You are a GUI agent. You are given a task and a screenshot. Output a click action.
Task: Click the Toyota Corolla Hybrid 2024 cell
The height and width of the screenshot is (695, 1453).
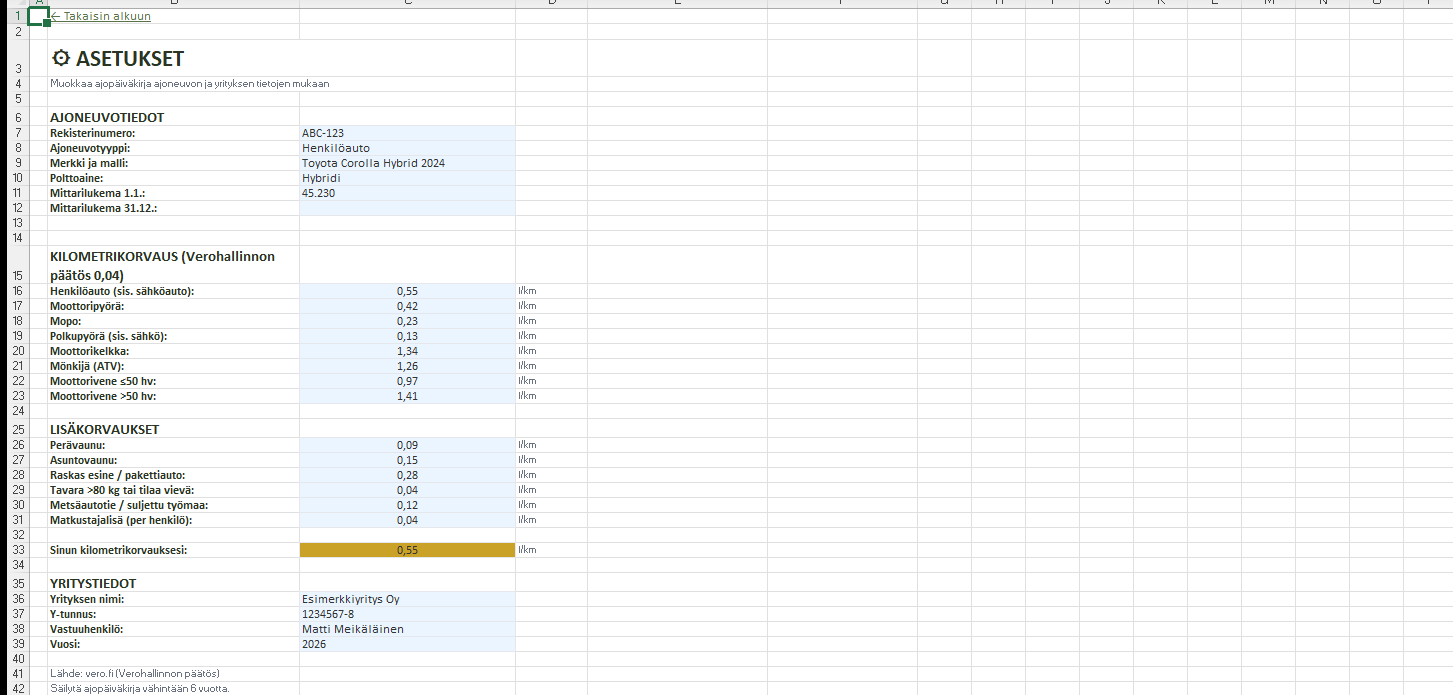pyautogui.click(x=406, y=163)
